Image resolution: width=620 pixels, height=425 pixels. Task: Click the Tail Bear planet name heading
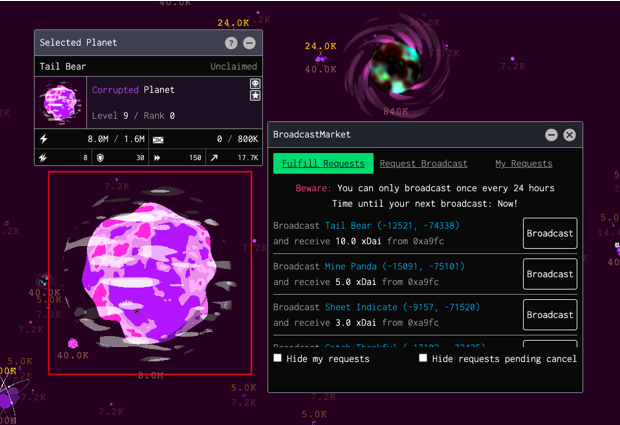(63, 66)
